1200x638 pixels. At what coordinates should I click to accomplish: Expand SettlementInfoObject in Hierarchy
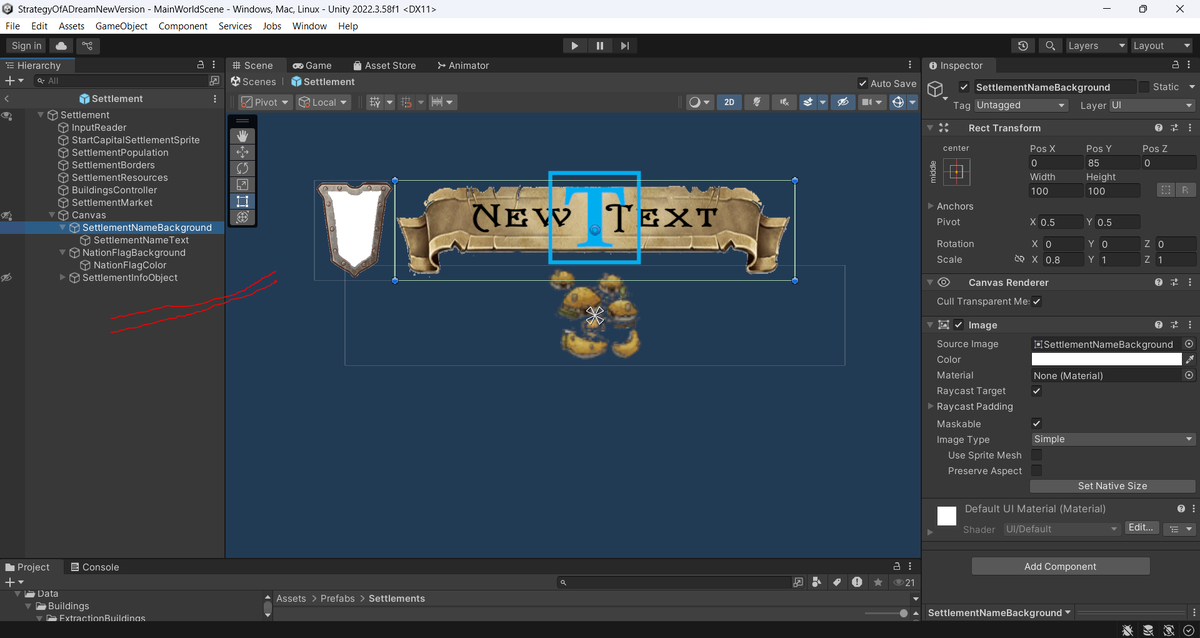click(63, 277)
